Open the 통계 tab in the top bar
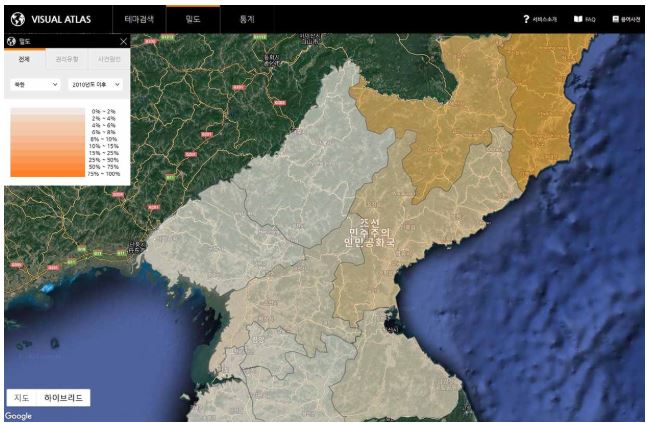This screenshot has height=423, width=647. (247, 19)
